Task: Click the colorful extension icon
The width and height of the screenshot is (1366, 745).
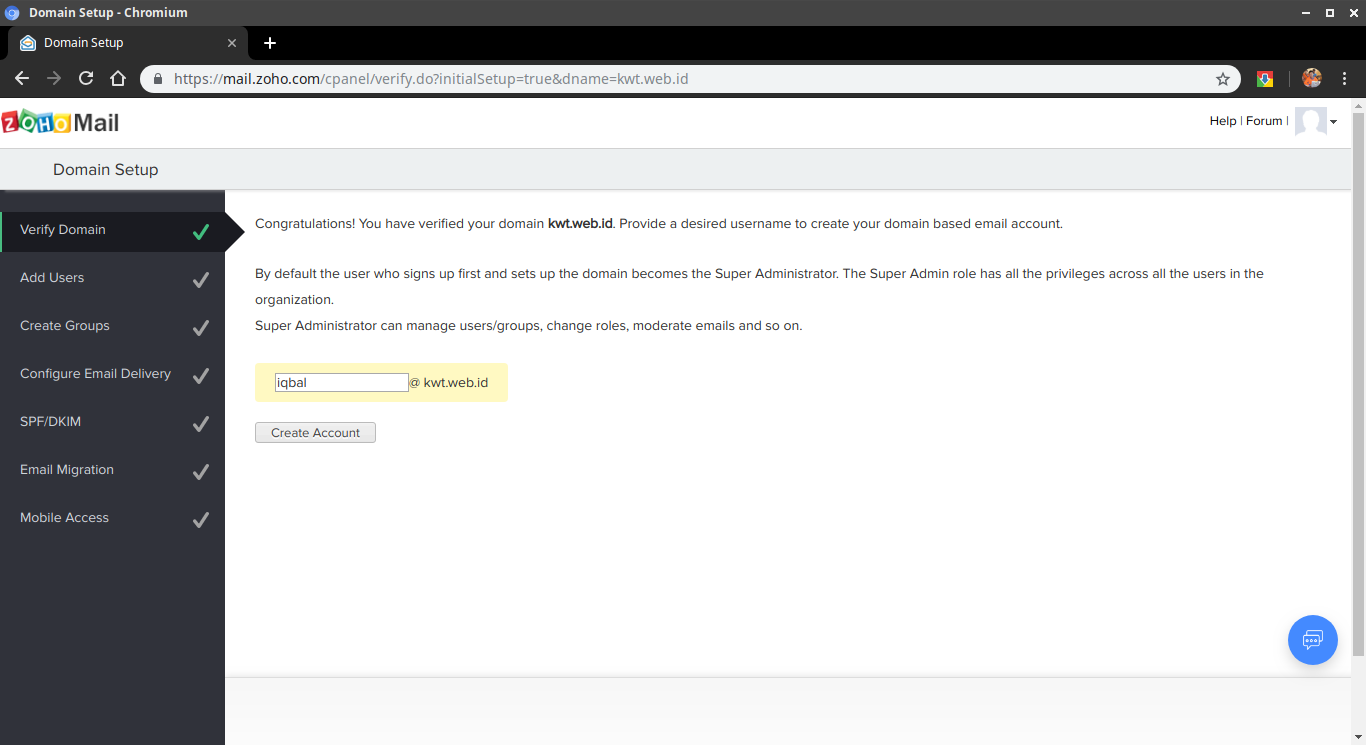Action: point(1264,78)
